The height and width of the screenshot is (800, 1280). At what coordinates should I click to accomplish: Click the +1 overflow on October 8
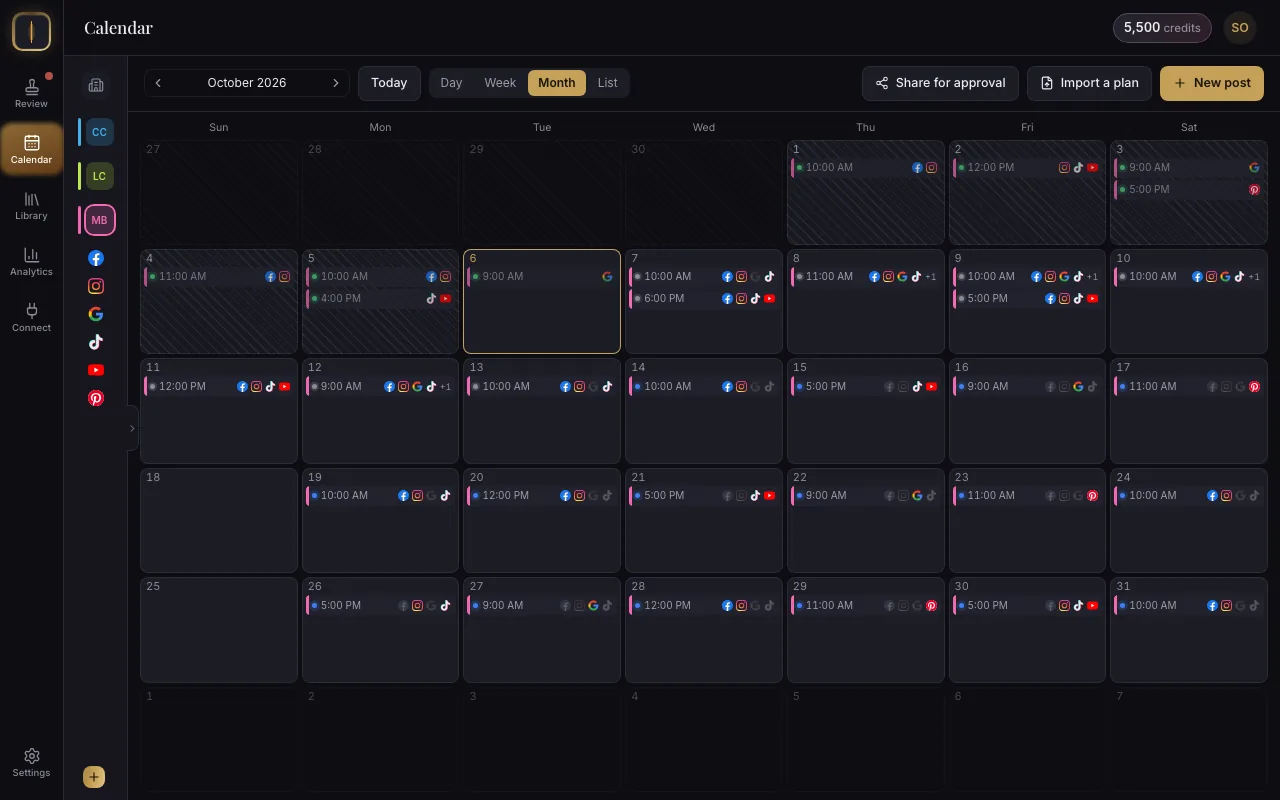click(x=931, y=277)
